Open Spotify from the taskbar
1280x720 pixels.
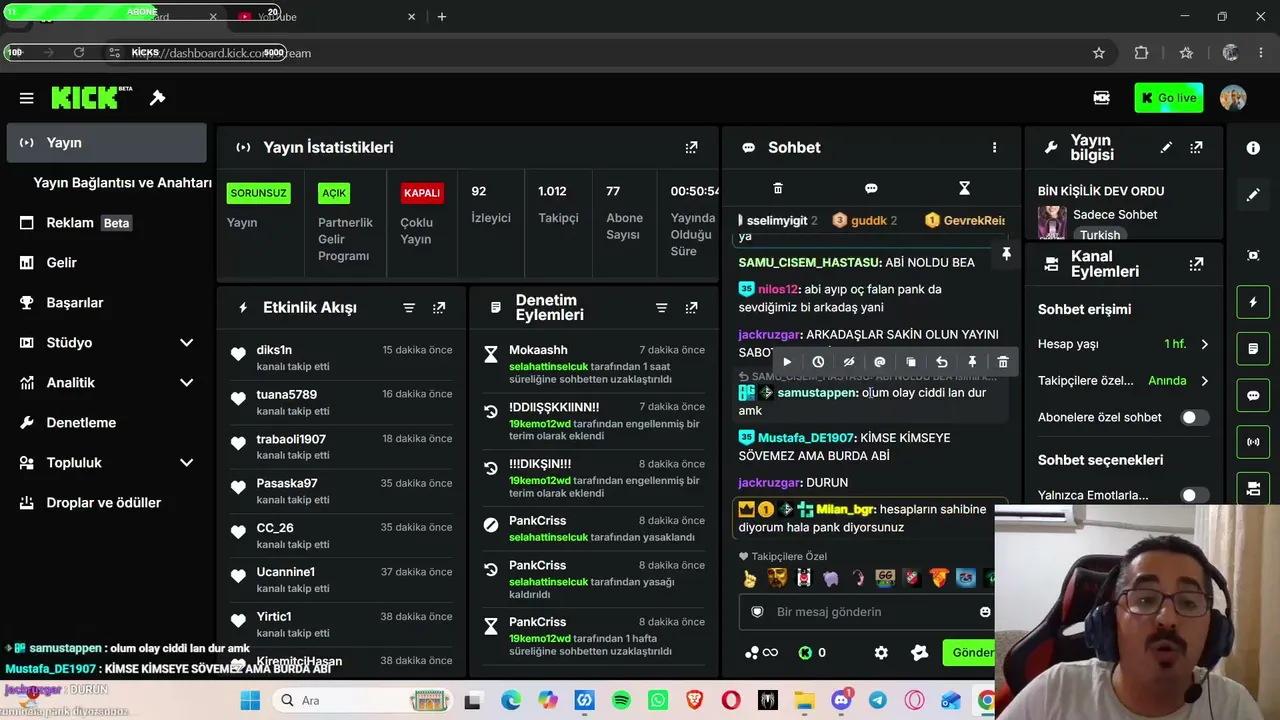pyautogui.click(x=621, y=701)
